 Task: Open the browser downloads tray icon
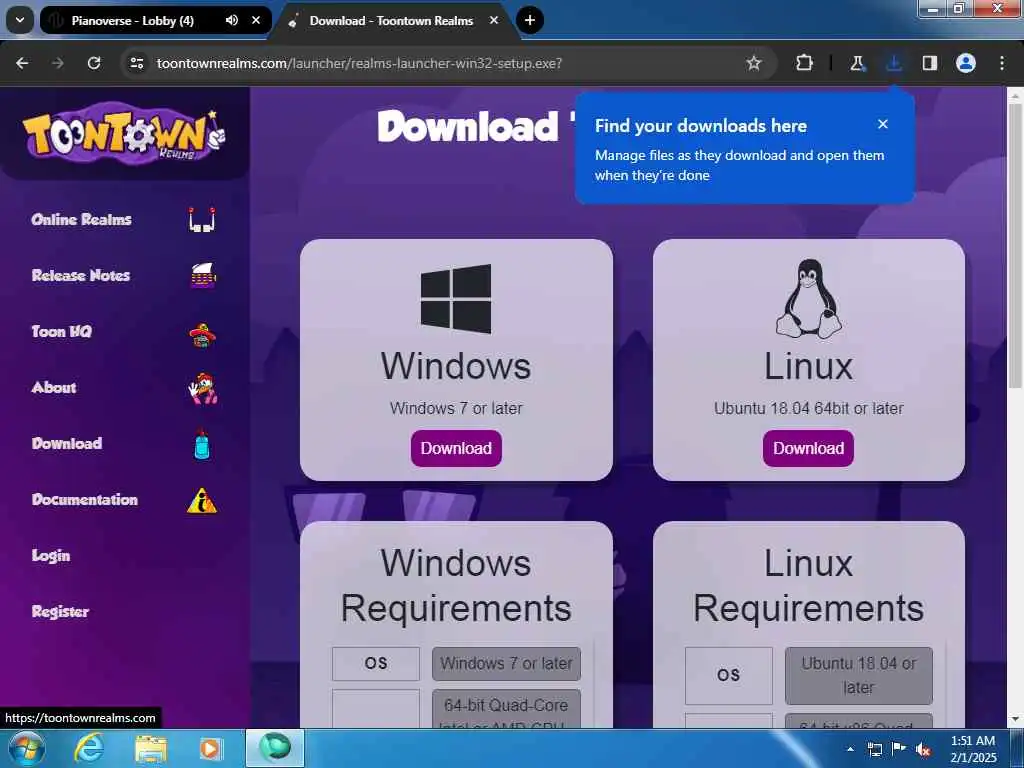tap(893, 63)
